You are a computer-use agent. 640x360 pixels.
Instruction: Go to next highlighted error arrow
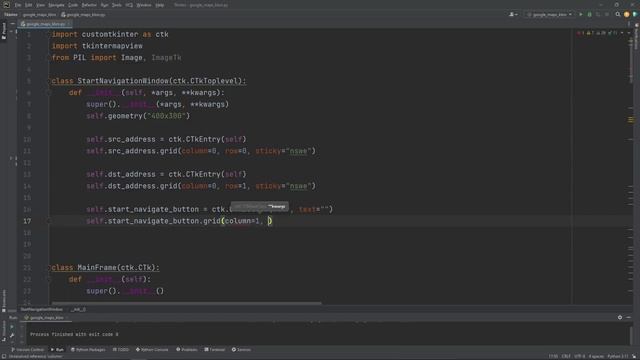pyautogui.click(x=629, y=33)
